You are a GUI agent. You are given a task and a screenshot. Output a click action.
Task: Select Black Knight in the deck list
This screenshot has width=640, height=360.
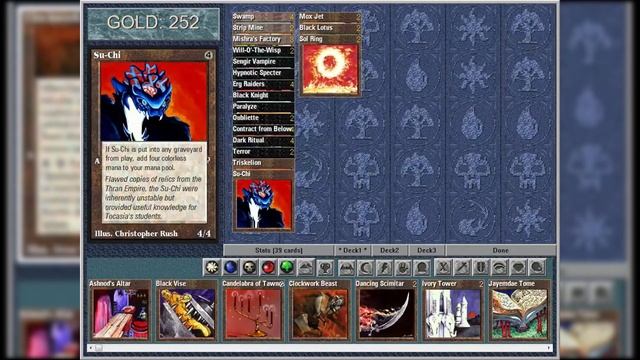tap(263, 95)
